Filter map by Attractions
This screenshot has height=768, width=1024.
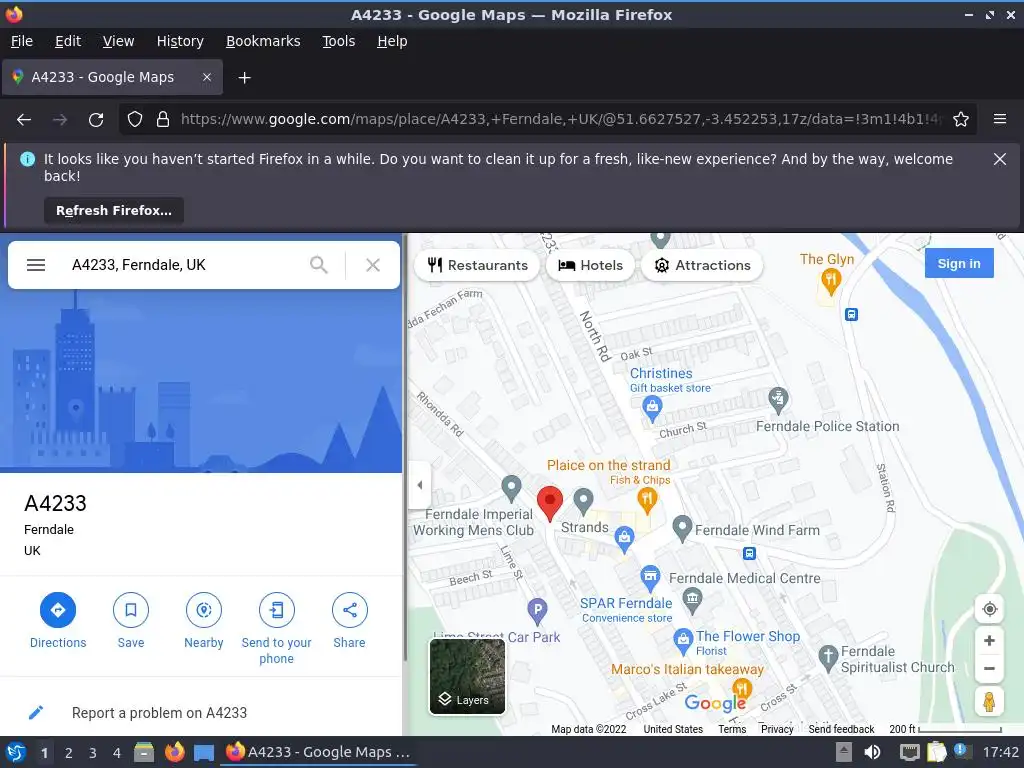point(702,265)
